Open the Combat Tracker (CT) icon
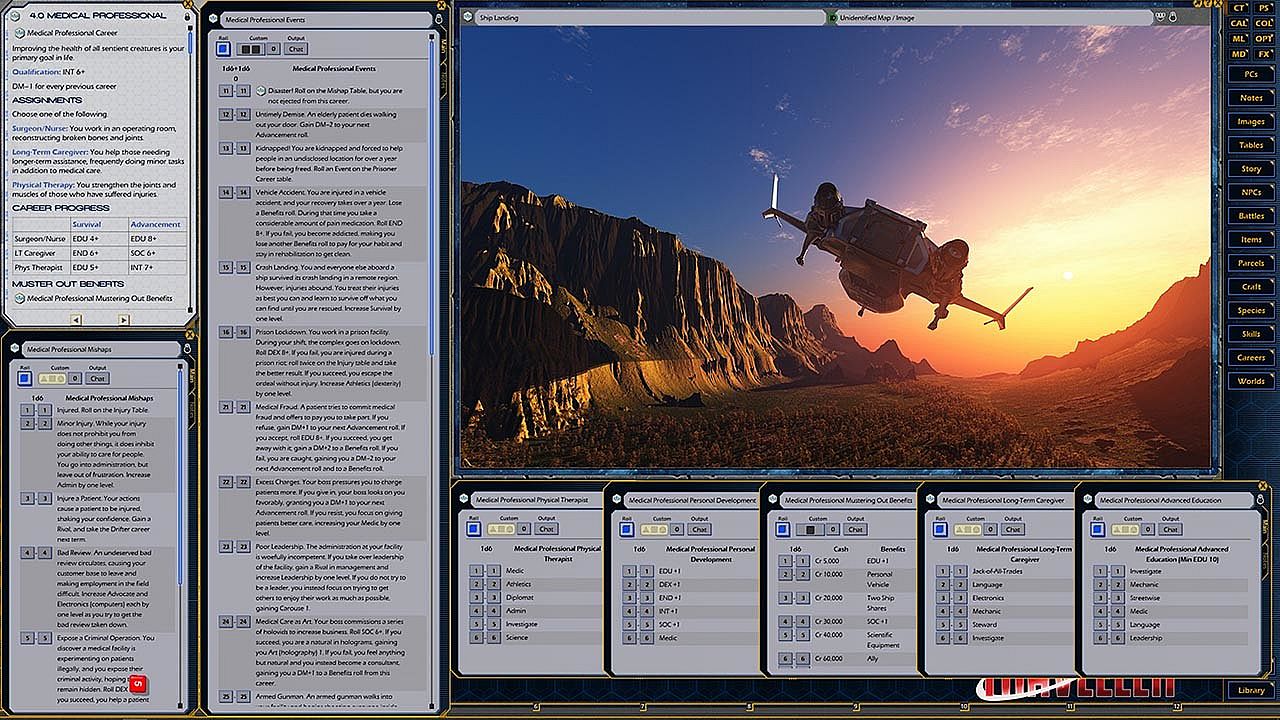The width and height of the screenshot is (1280, 720). 1240,8
